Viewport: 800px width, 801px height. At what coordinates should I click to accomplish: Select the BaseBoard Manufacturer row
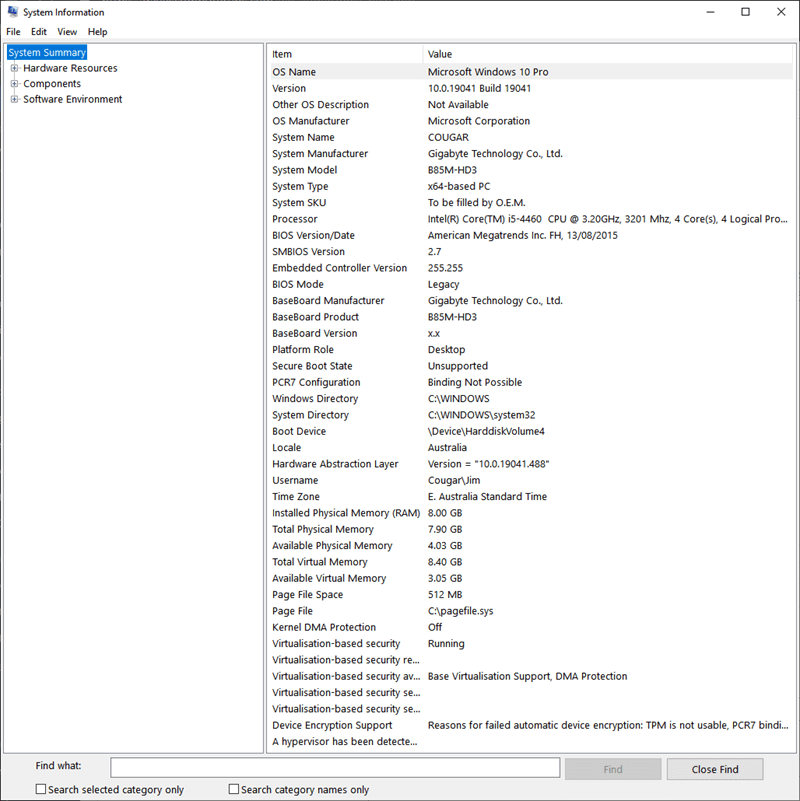pyautogui.click(x=531, y=301)
